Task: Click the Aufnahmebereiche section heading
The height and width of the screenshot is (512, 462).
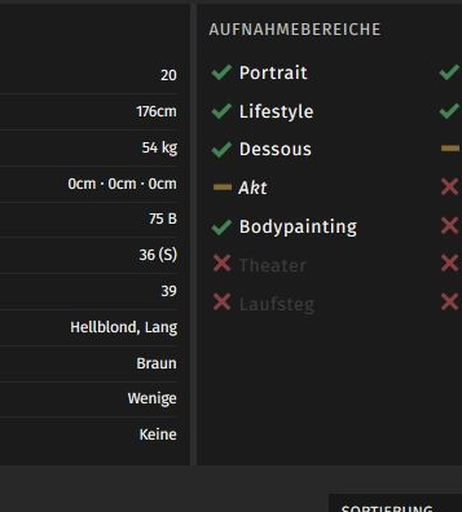Action: pos(295,29)
